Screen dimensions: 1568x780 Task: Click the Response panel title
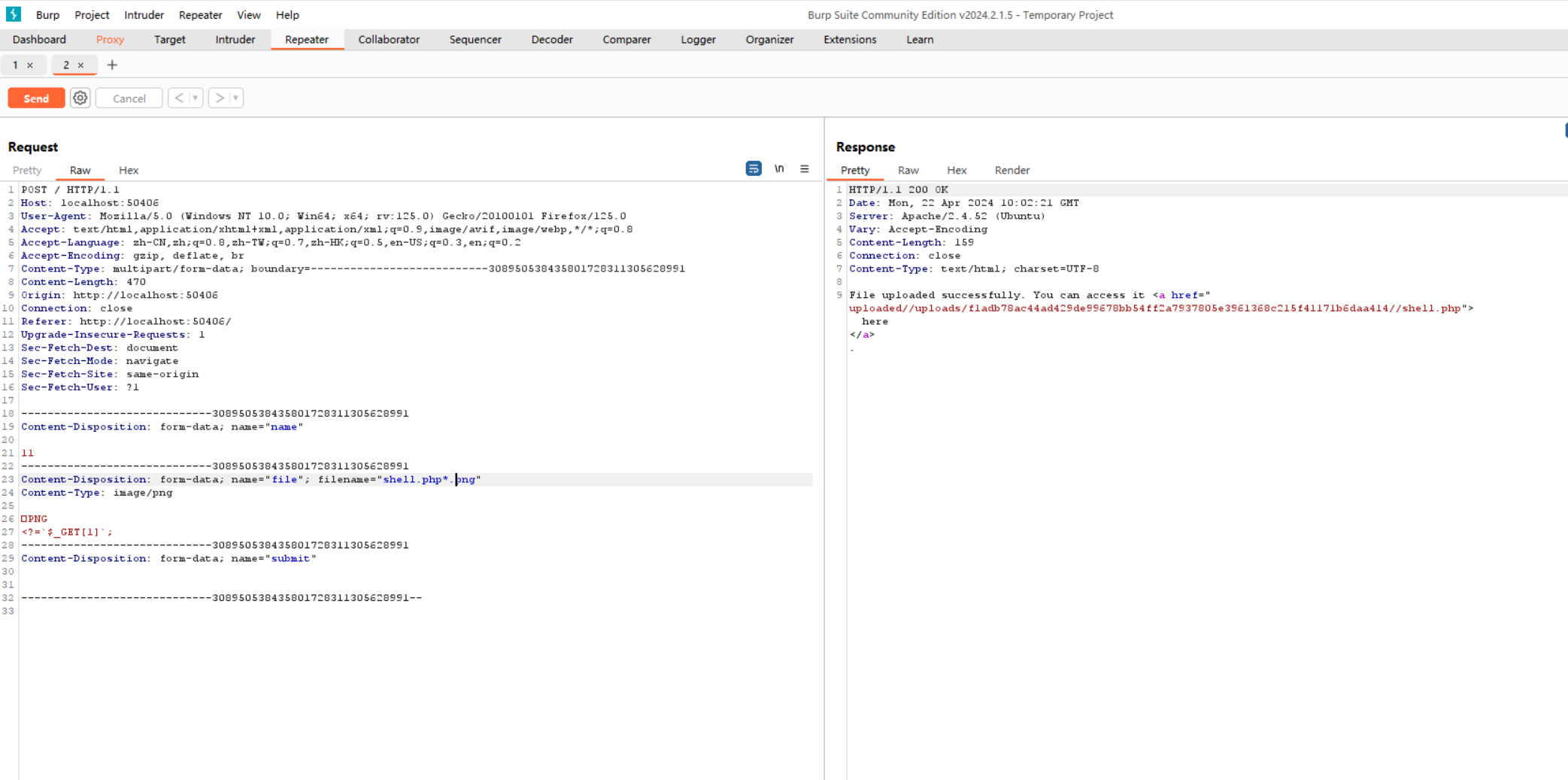866,147
